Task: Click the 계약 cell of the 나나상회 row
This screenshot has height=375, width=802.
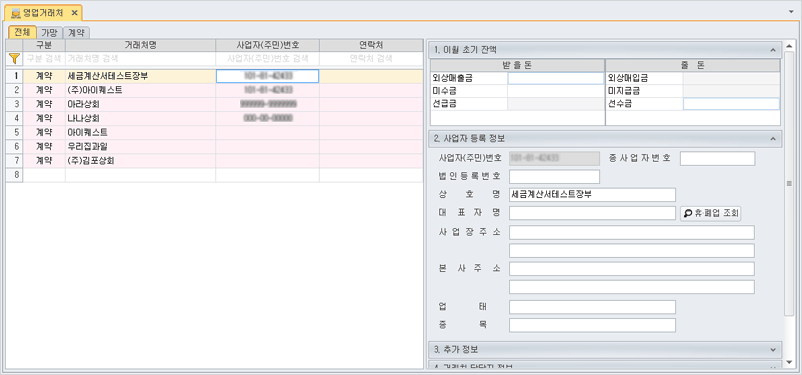Action: coord(44,118)
